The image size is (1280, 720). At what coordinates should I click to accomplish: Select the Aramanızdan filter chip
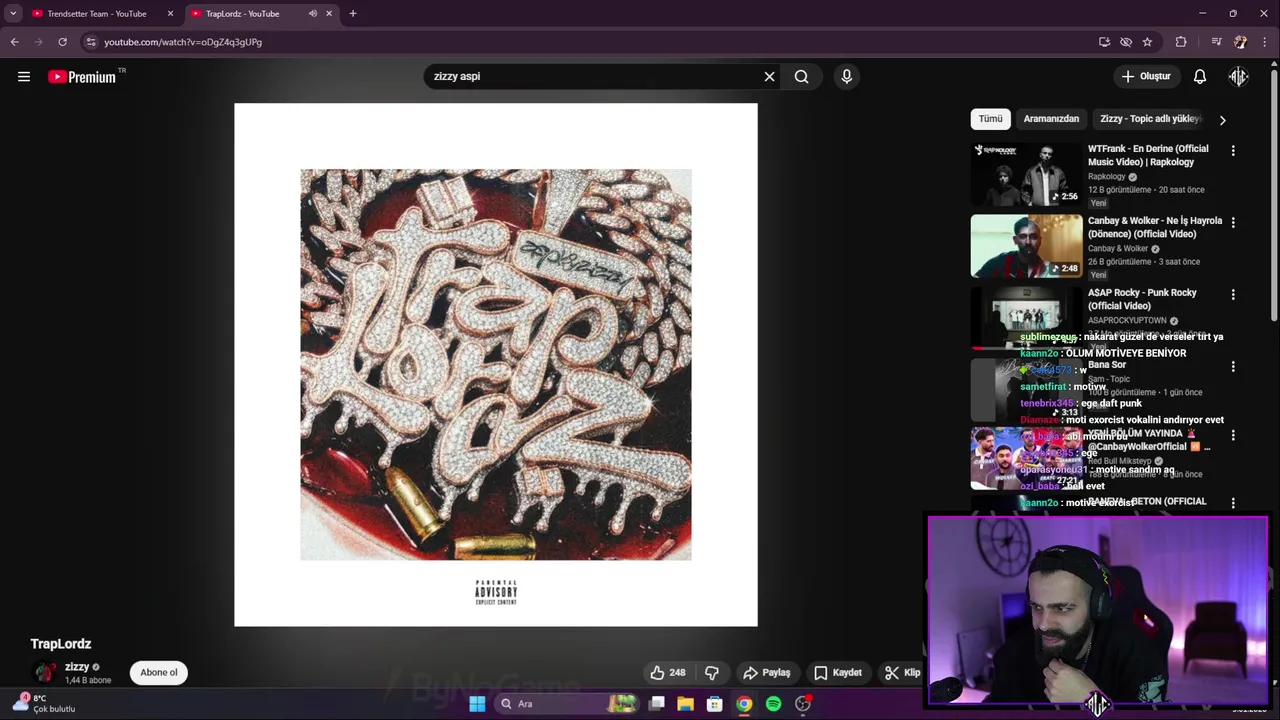(1051, 119)
